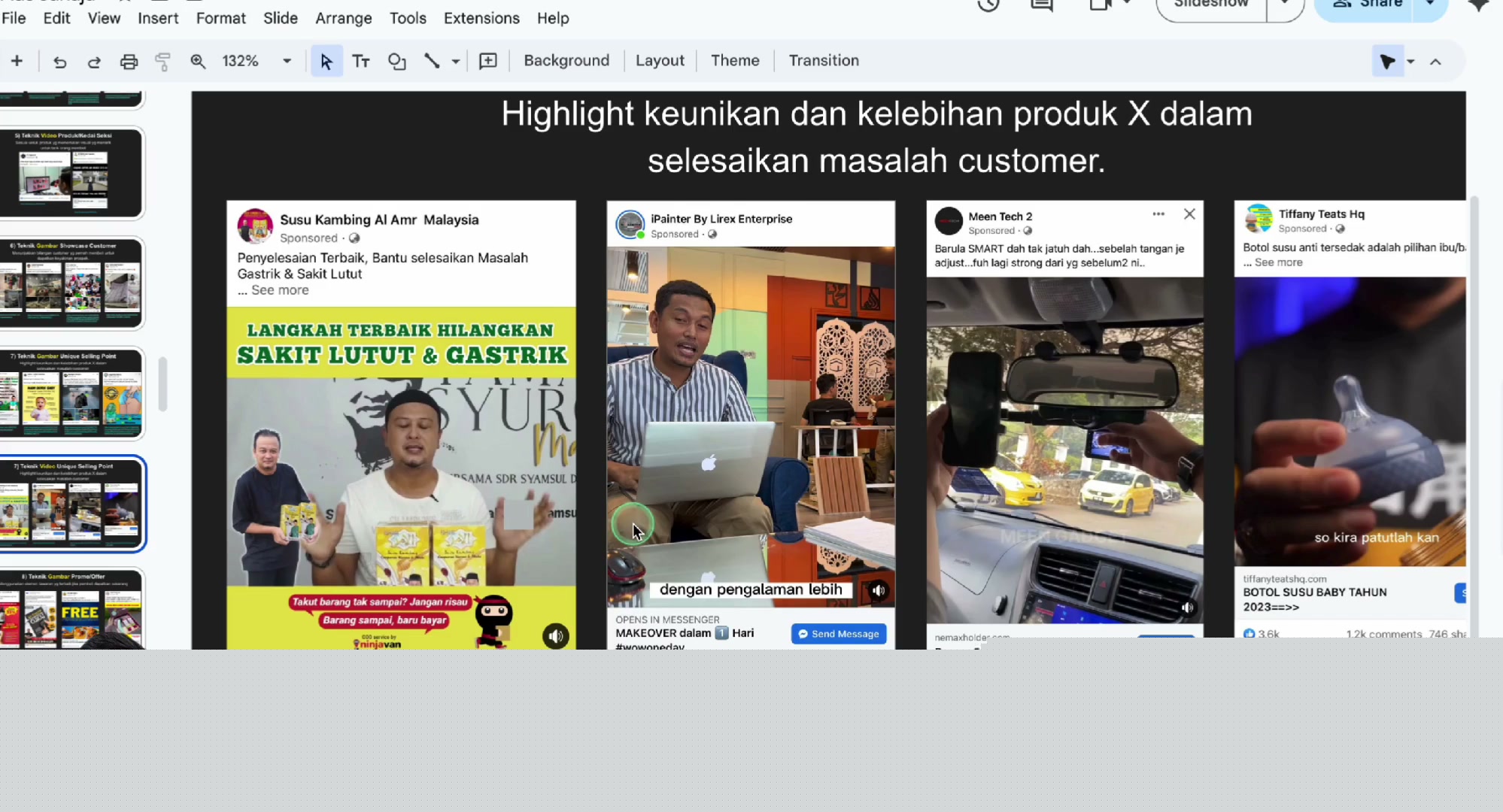Close the Meen Tech 2 ad
This screenshot has height=812, width=1503.
tap(1189, 214)
